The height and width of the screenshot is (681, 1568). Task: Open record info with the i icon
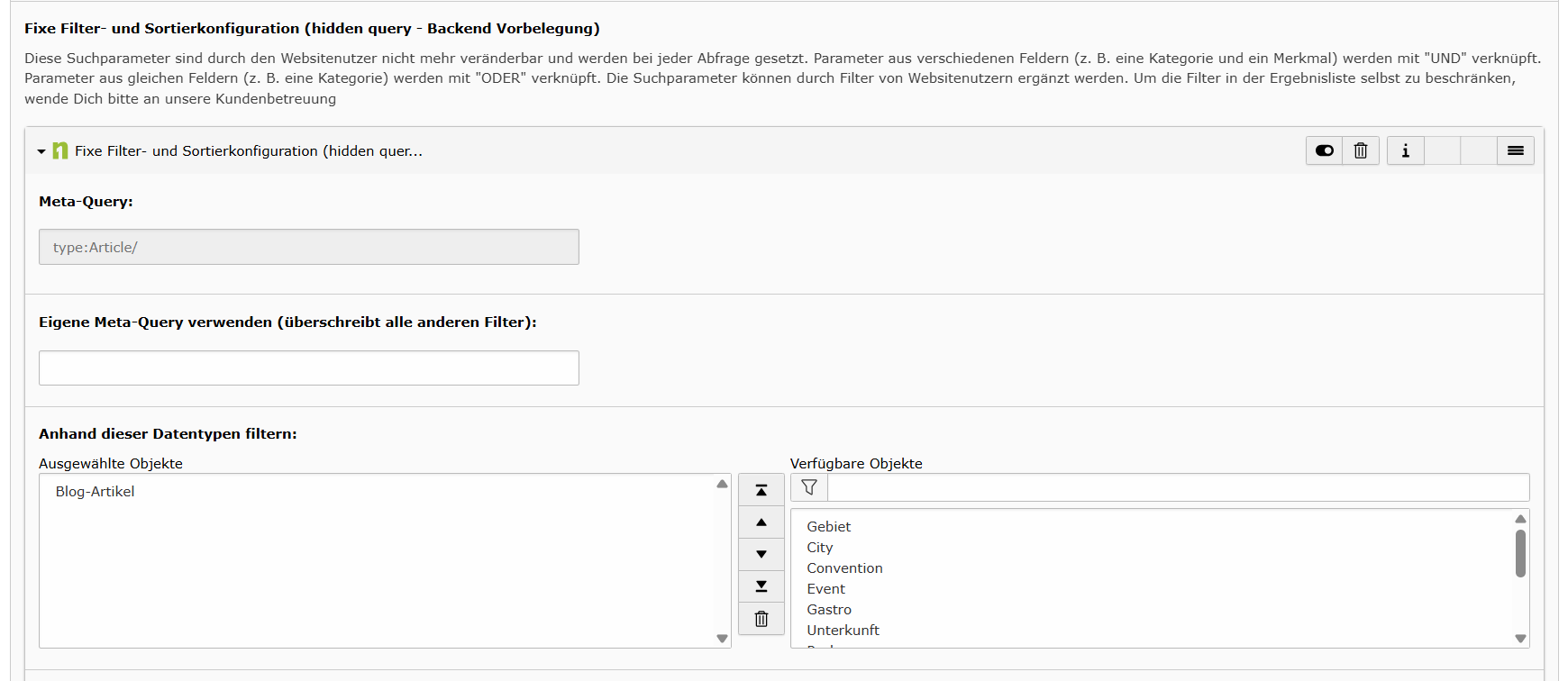tap(1405, 150)
